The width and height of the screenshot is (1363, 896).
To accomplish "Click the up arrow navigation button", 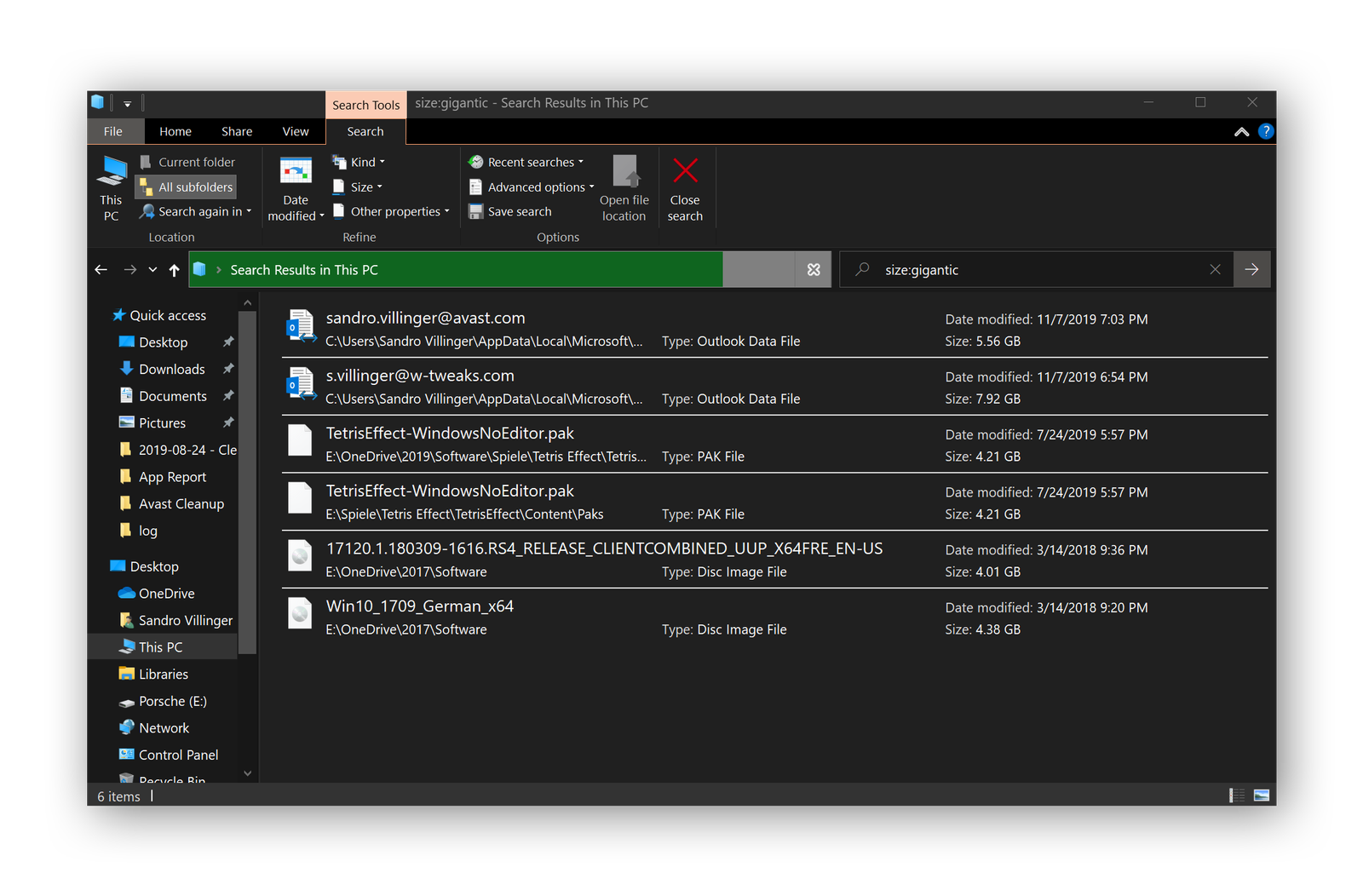I will coord(175,270).
